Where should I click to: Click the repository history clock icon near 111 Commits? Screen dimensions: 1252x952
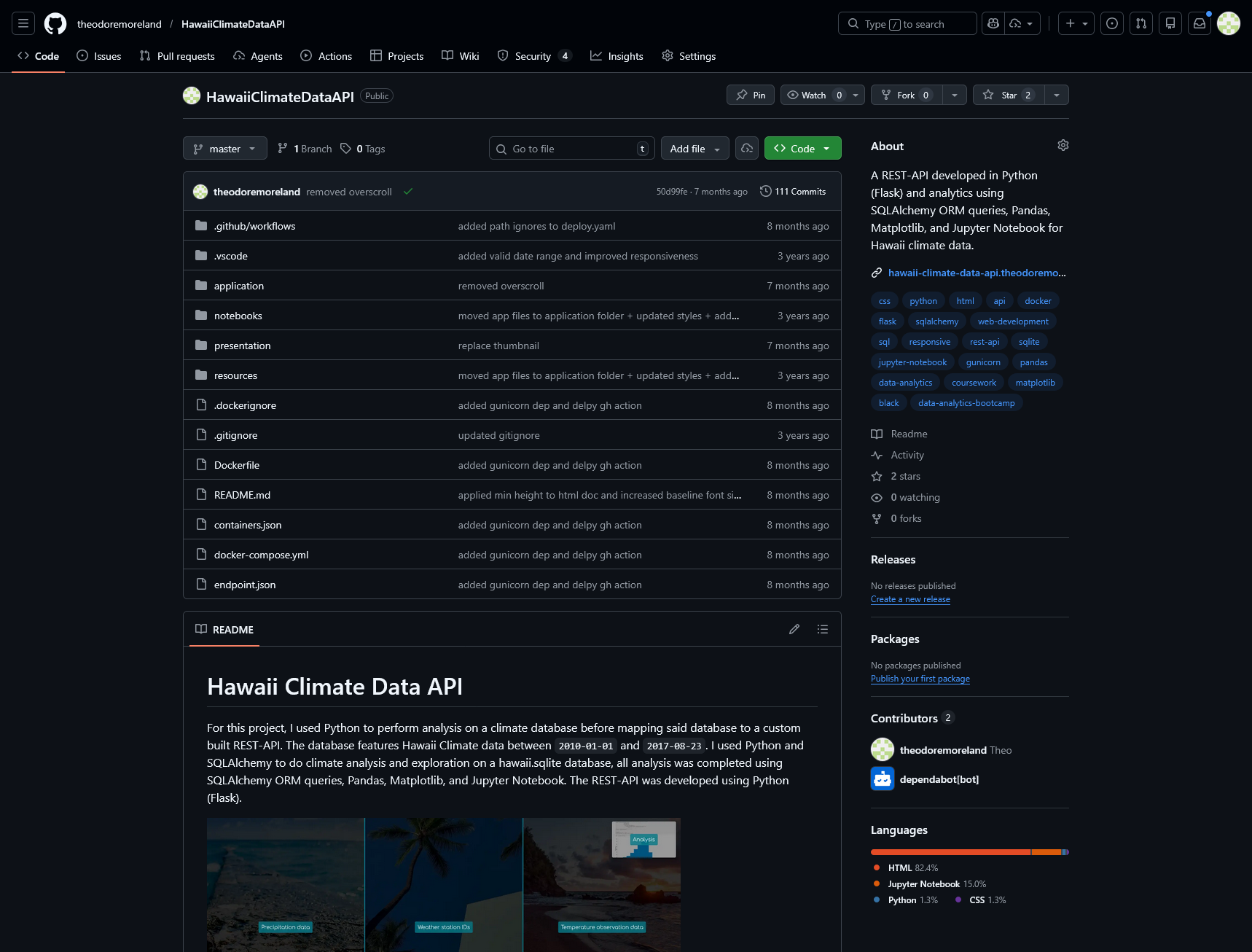pos(765,191)
